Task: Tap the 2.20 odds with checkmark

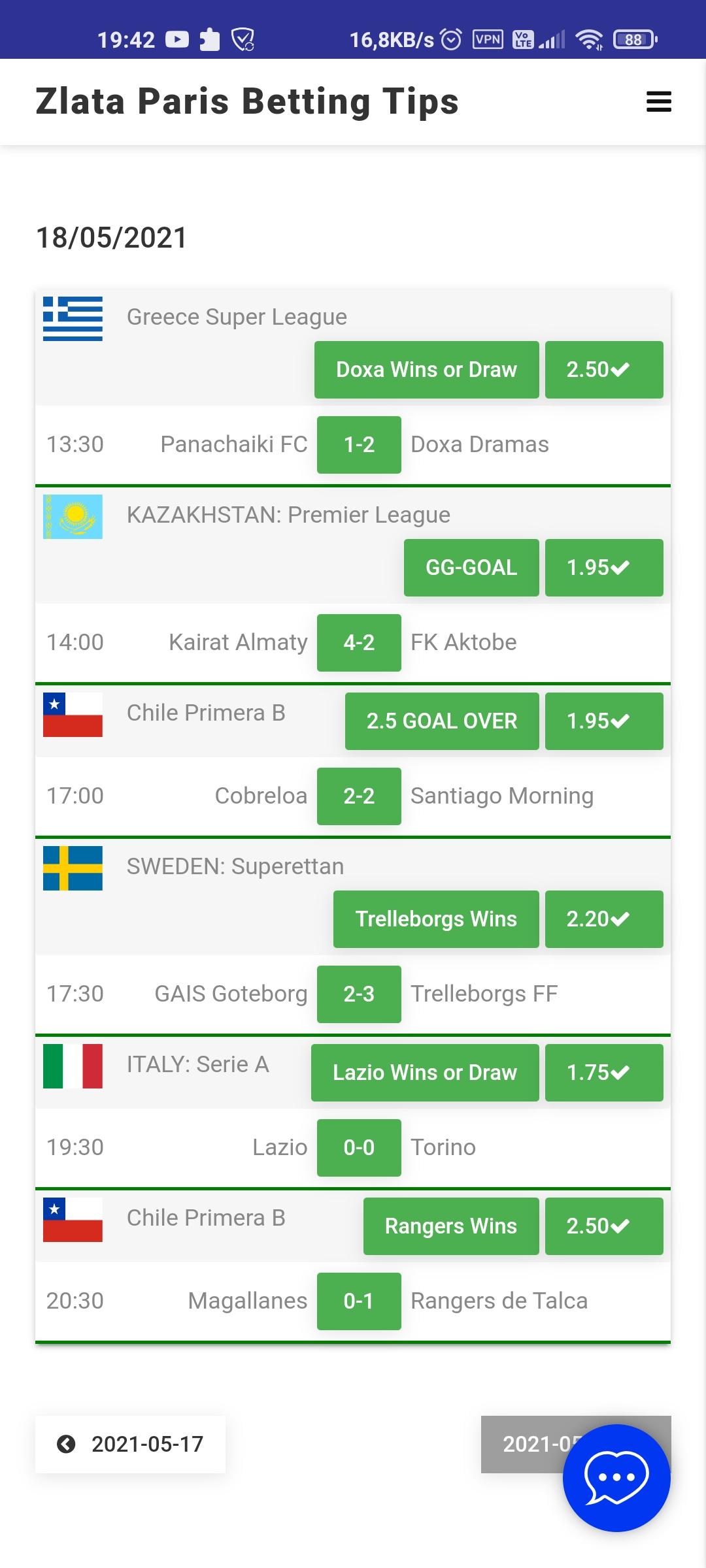Action: coord(604,919)
